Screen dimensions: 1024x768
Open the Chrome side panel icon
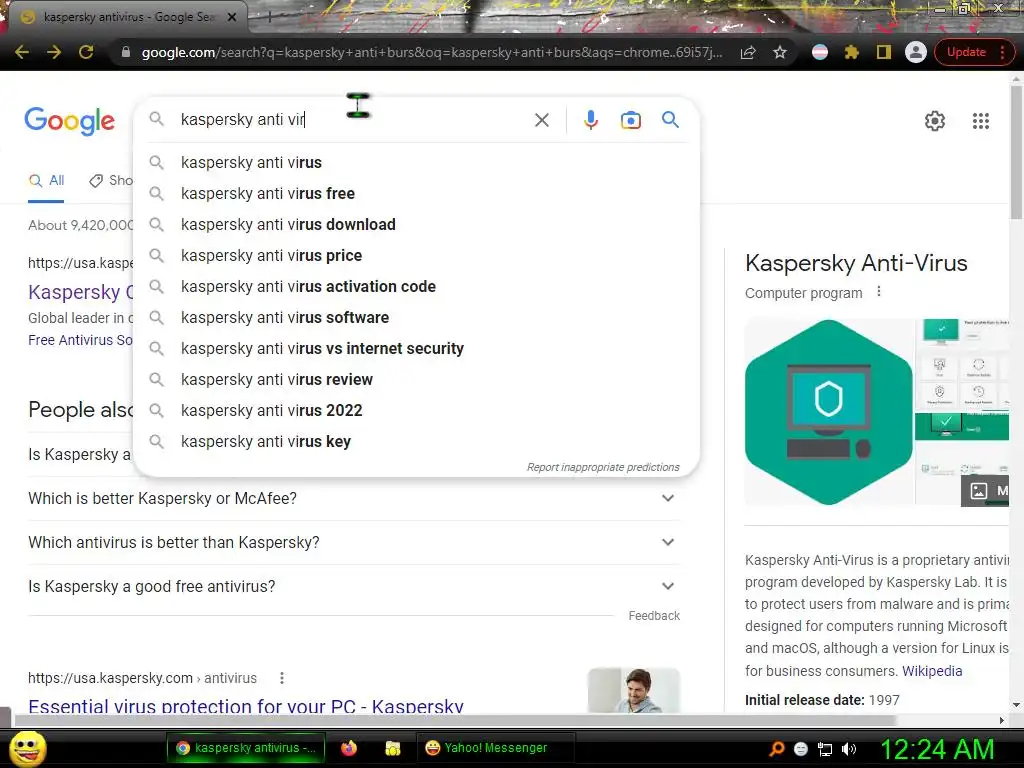tap(884, 52)
